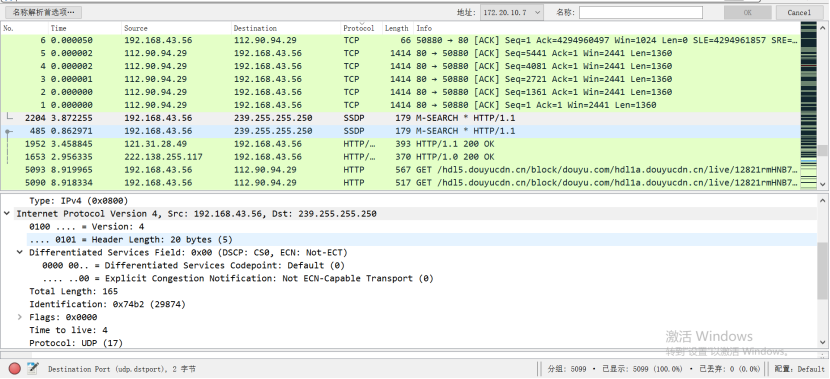Viewport: 830px width, 379px height.
Task: Click the red capture status icon
Action: (14, 368)
